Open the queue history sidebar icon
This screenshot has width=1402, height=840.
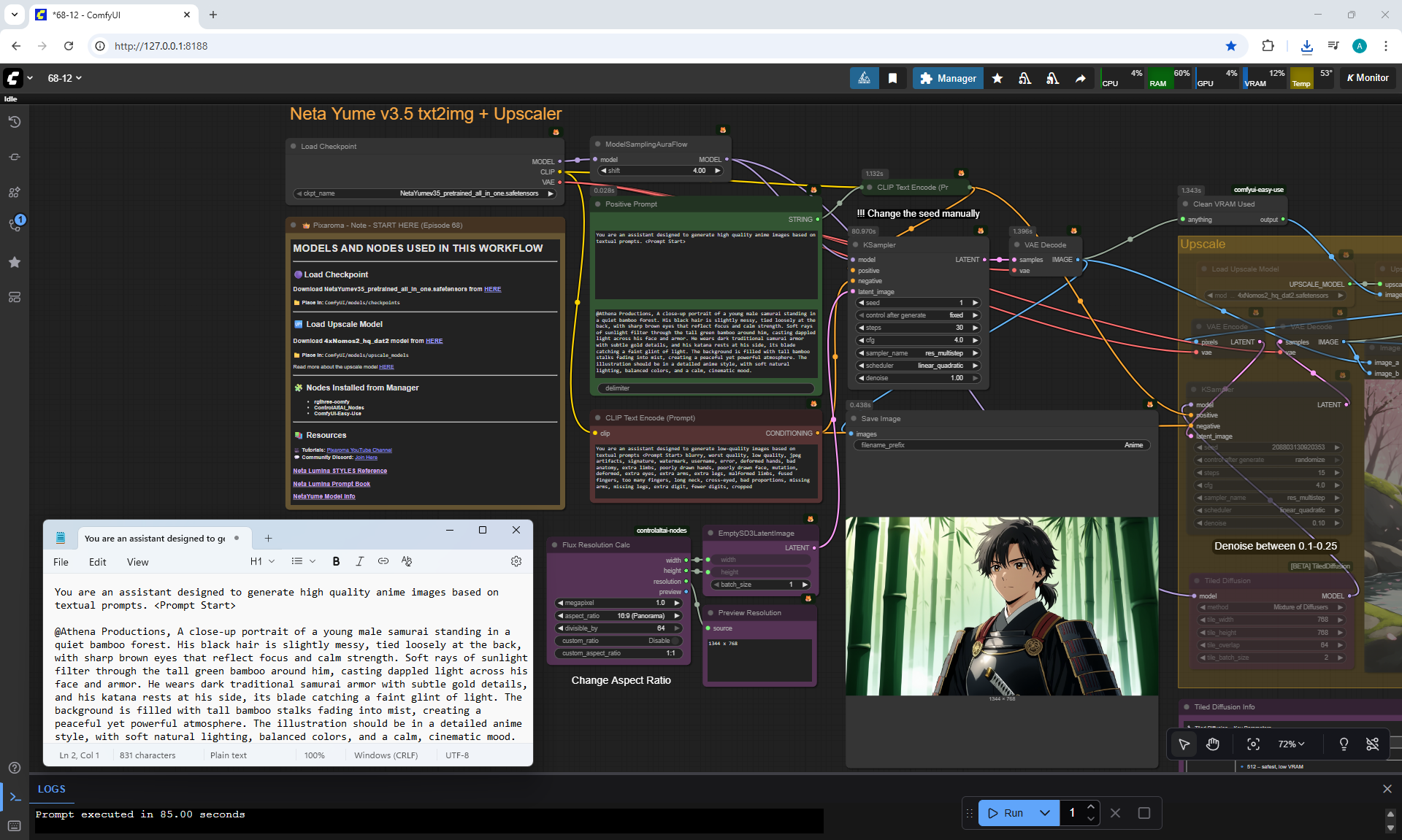tap(14, 122)
